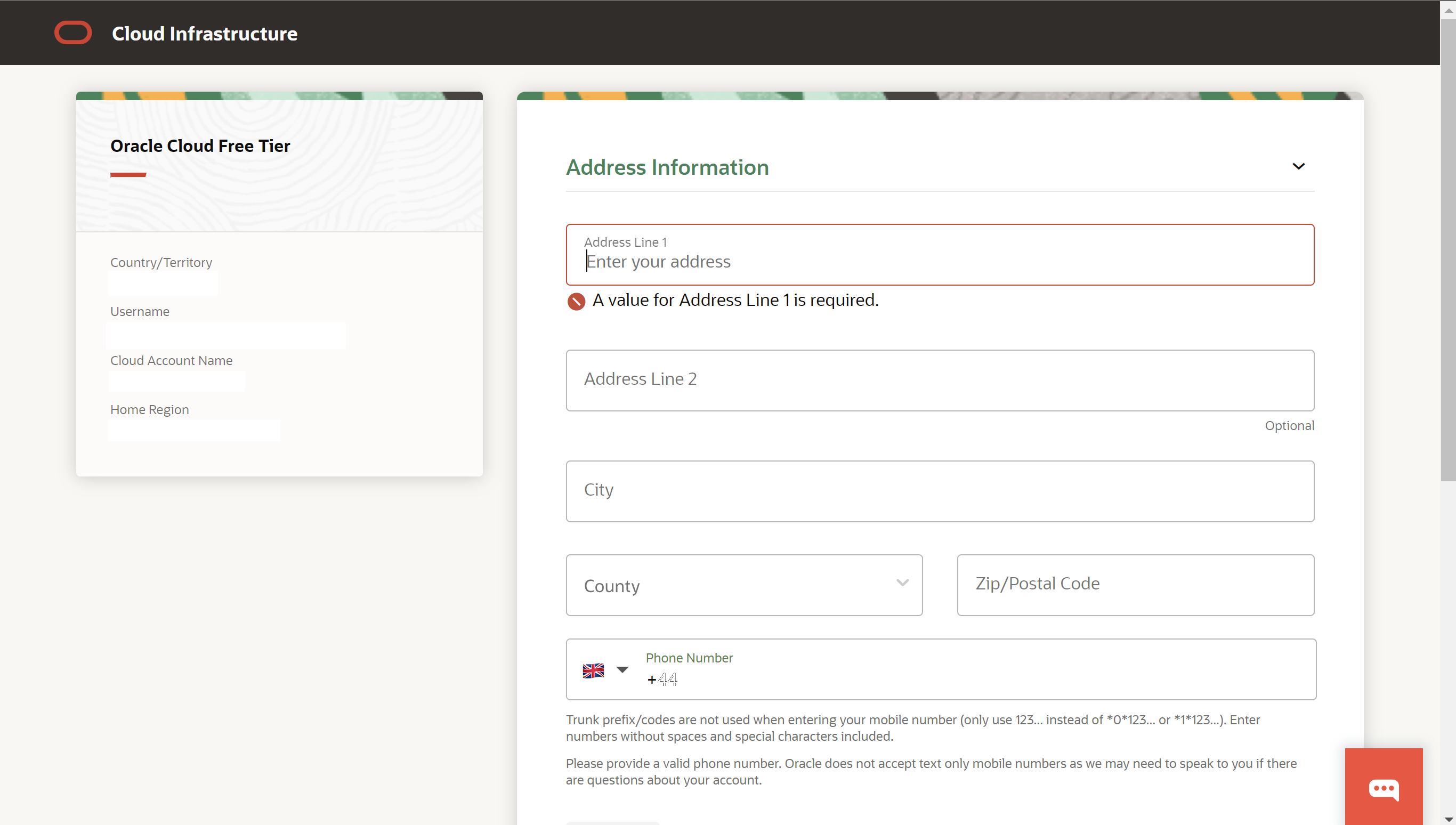Viewport: 1456px width, 825px height.
Task: Focus the Address Line 1 field
Action: (940, 255)
